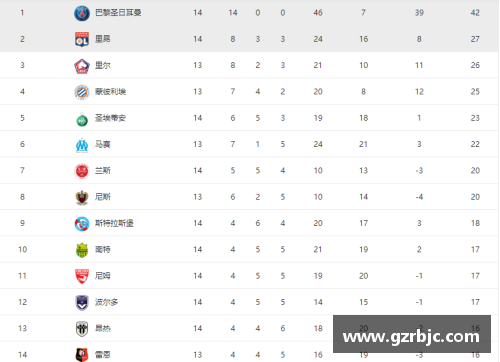Viewport: 500px width, 362px height.
Task: Select the 马赛 team name
Action: click(x=103, y=144)
